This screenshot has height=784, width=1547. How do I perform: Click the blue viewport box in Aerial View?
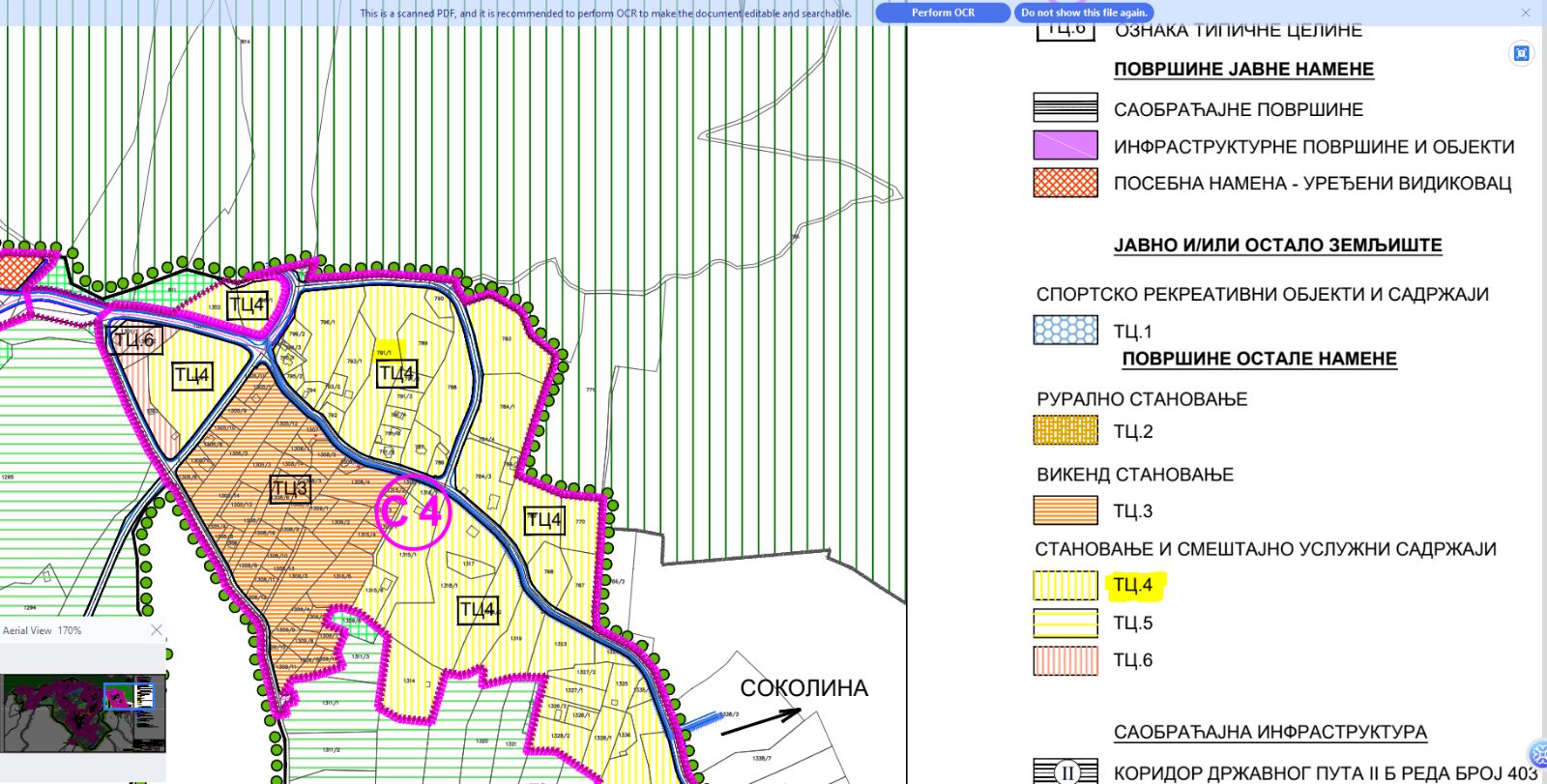click(129, 696)
